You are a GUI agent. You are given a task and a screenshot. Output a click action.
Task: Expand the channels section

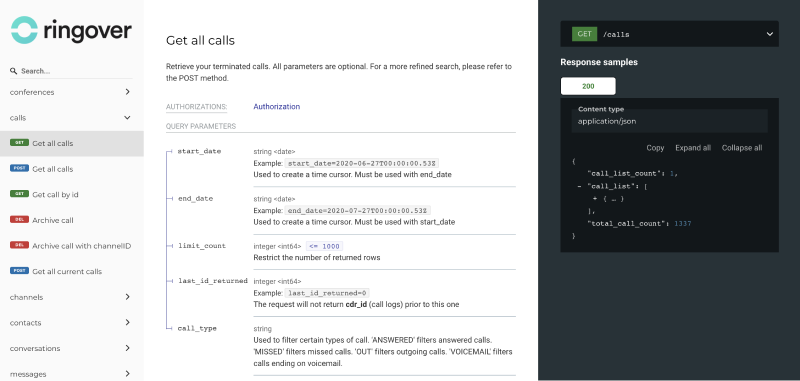point(71,297)
